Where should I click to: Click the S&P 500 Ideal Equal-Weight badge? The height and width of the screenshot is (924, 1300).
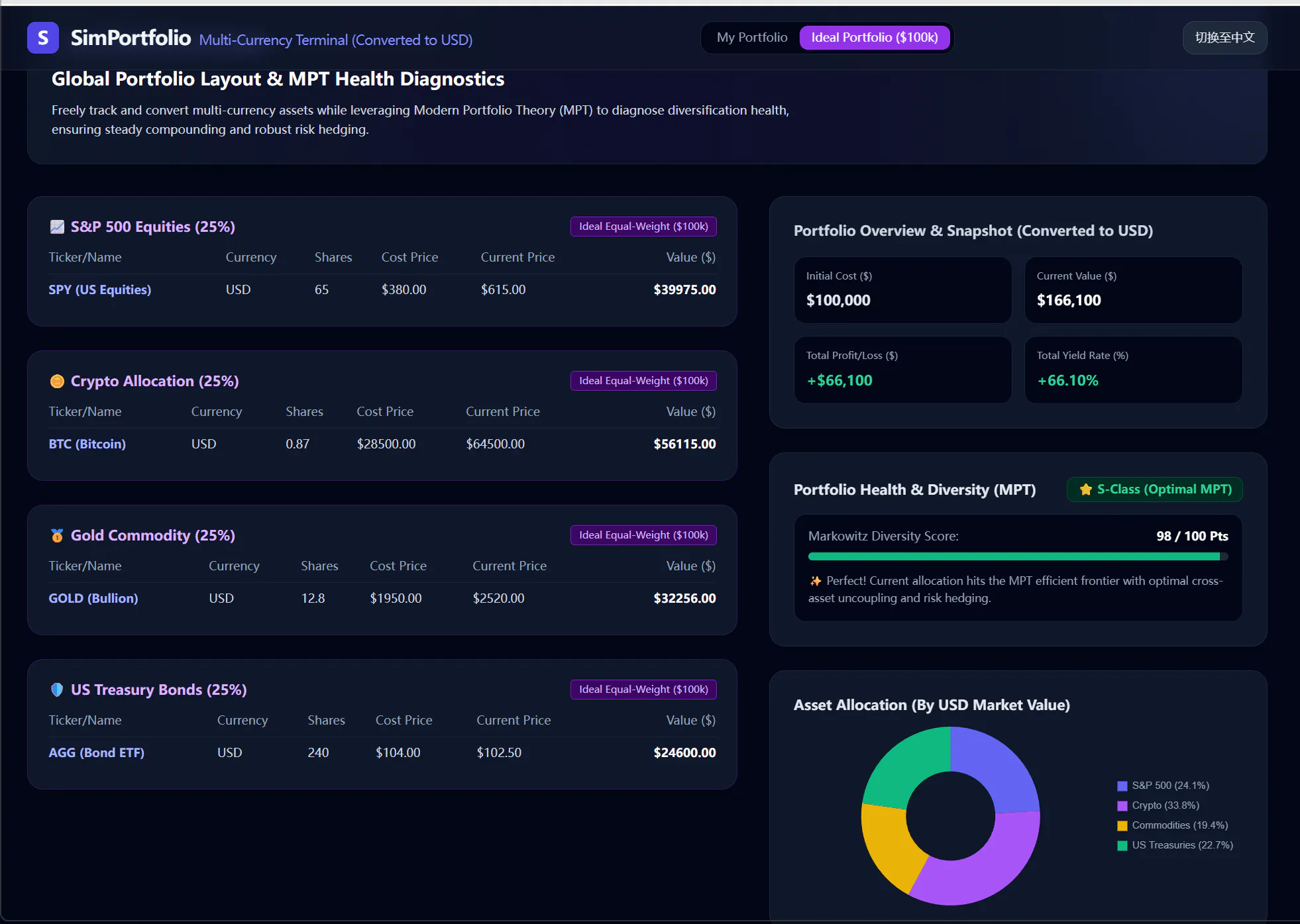643,227
